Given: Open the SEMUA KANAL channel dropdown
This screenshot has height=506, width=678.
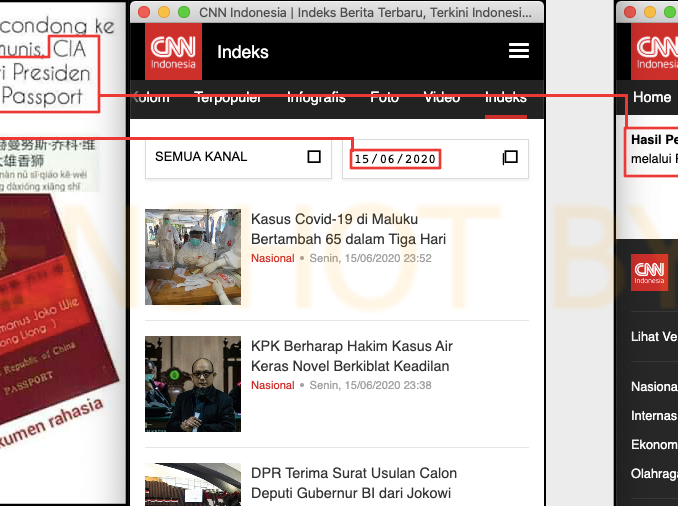Looking at the screenshot, I should tap(238, 158).
